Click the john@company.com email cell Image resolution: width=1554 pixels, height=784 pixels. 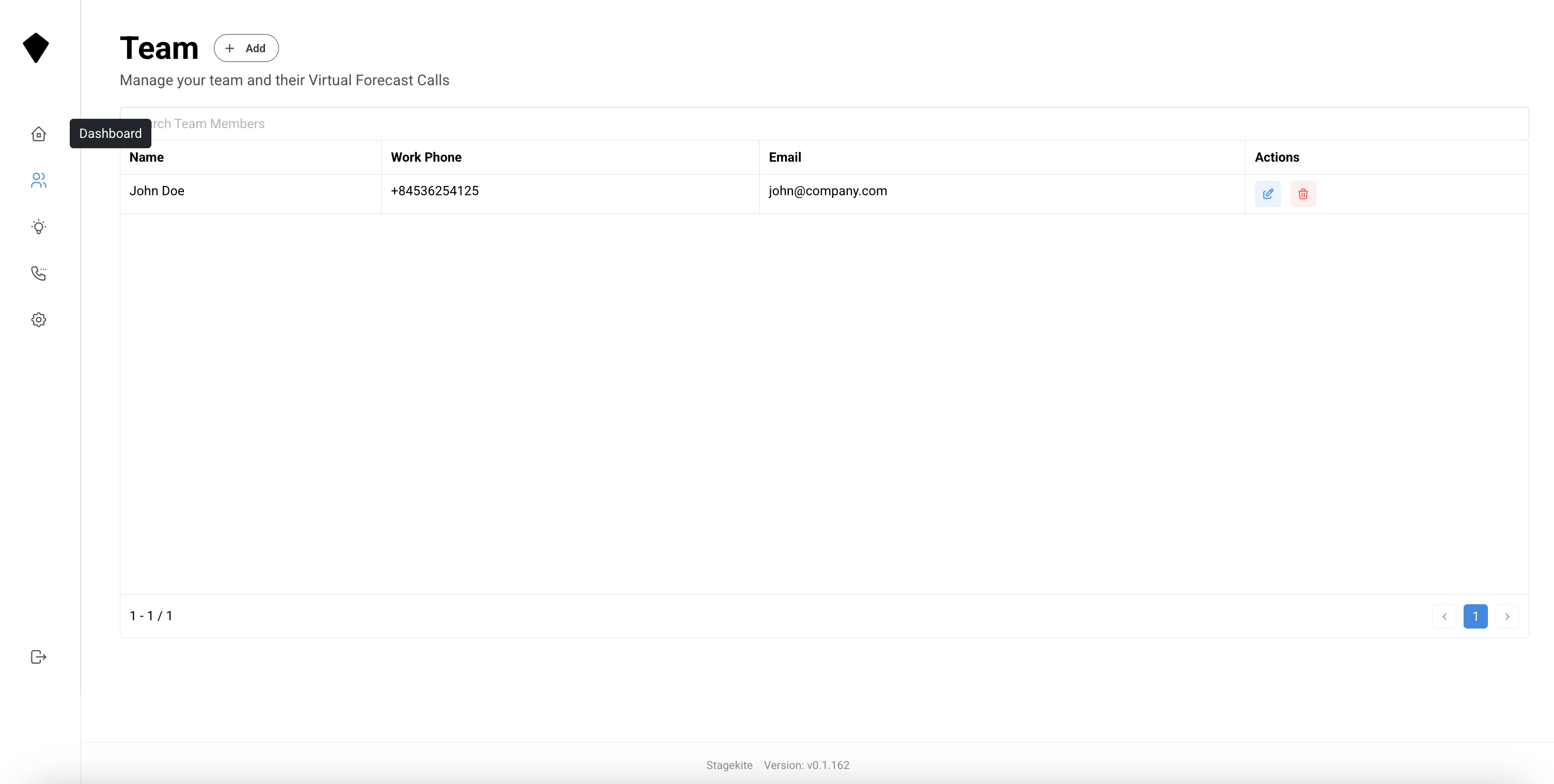[828, 191]
